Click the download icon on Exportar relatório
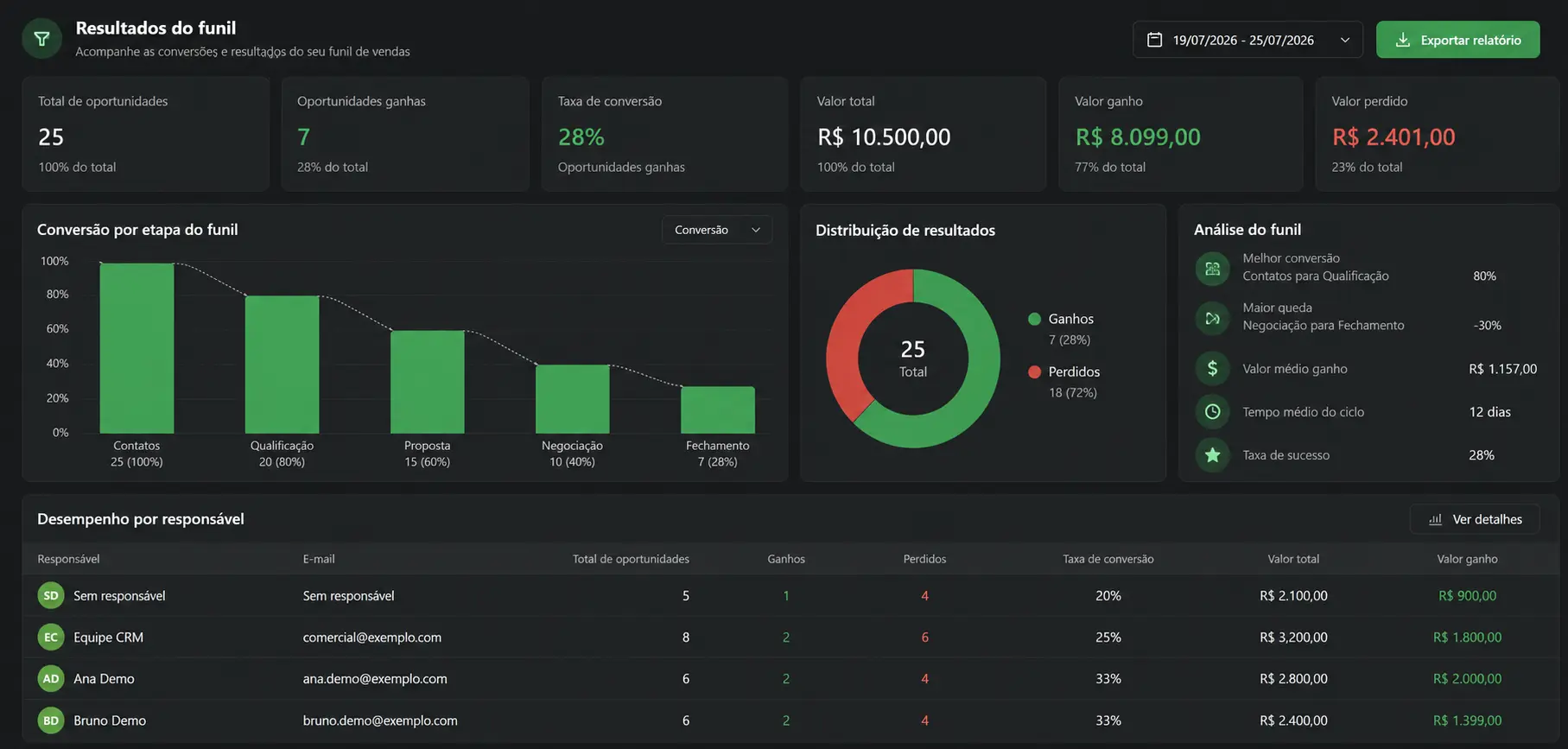This screenshot has width=1568, height=749. coord(1403,40)
